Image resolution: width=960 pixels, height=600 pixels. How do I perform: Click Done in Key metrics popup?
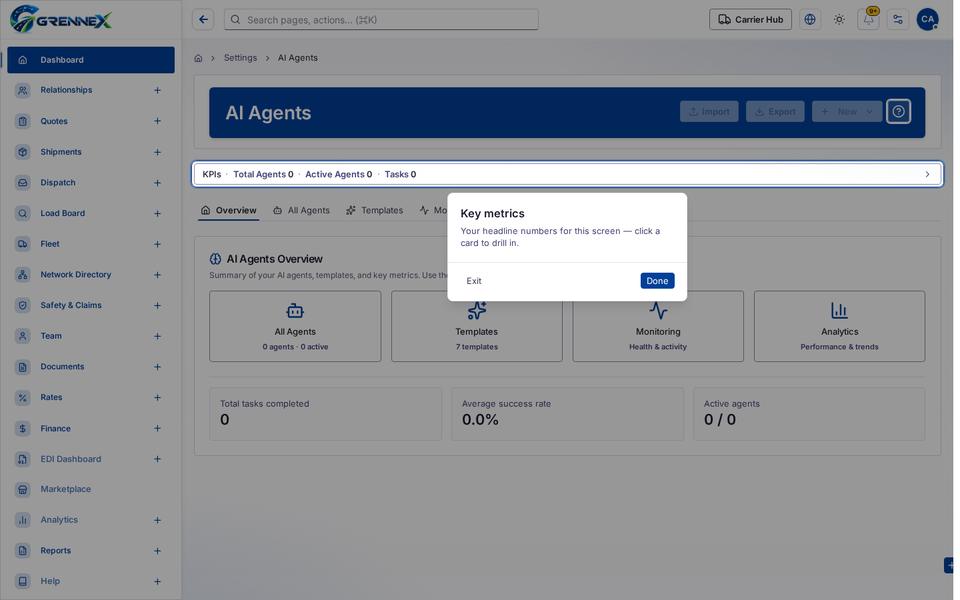coord(657,281)
